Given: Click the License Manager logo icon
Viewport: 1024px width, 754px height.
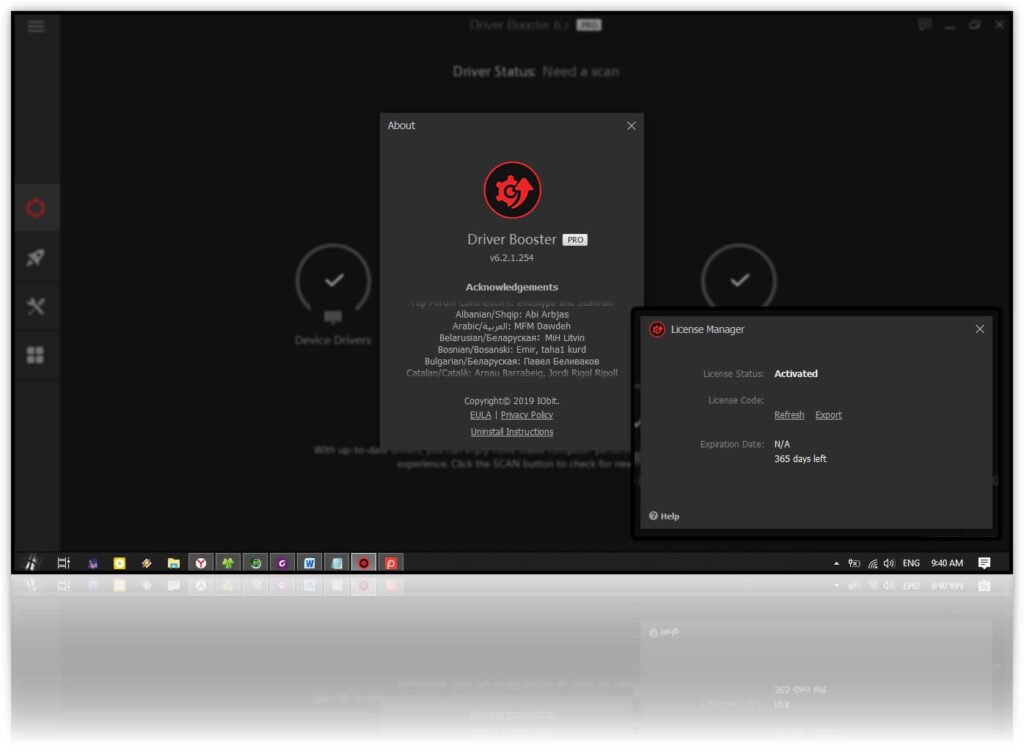Looking at the screenshot, I should click(657, 330).
